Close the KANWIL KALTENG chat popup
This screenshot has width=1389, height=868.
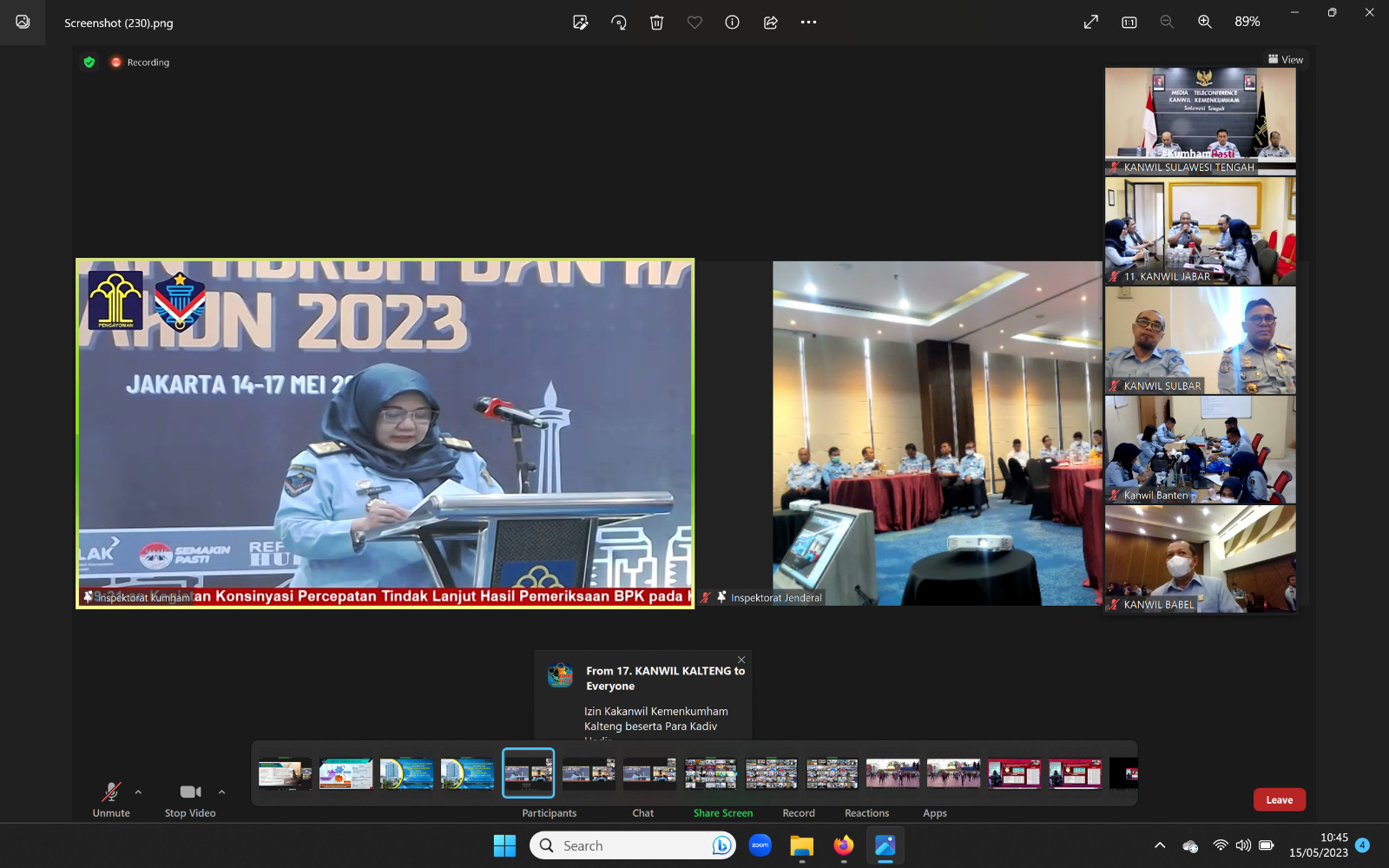tap(741, 660)
